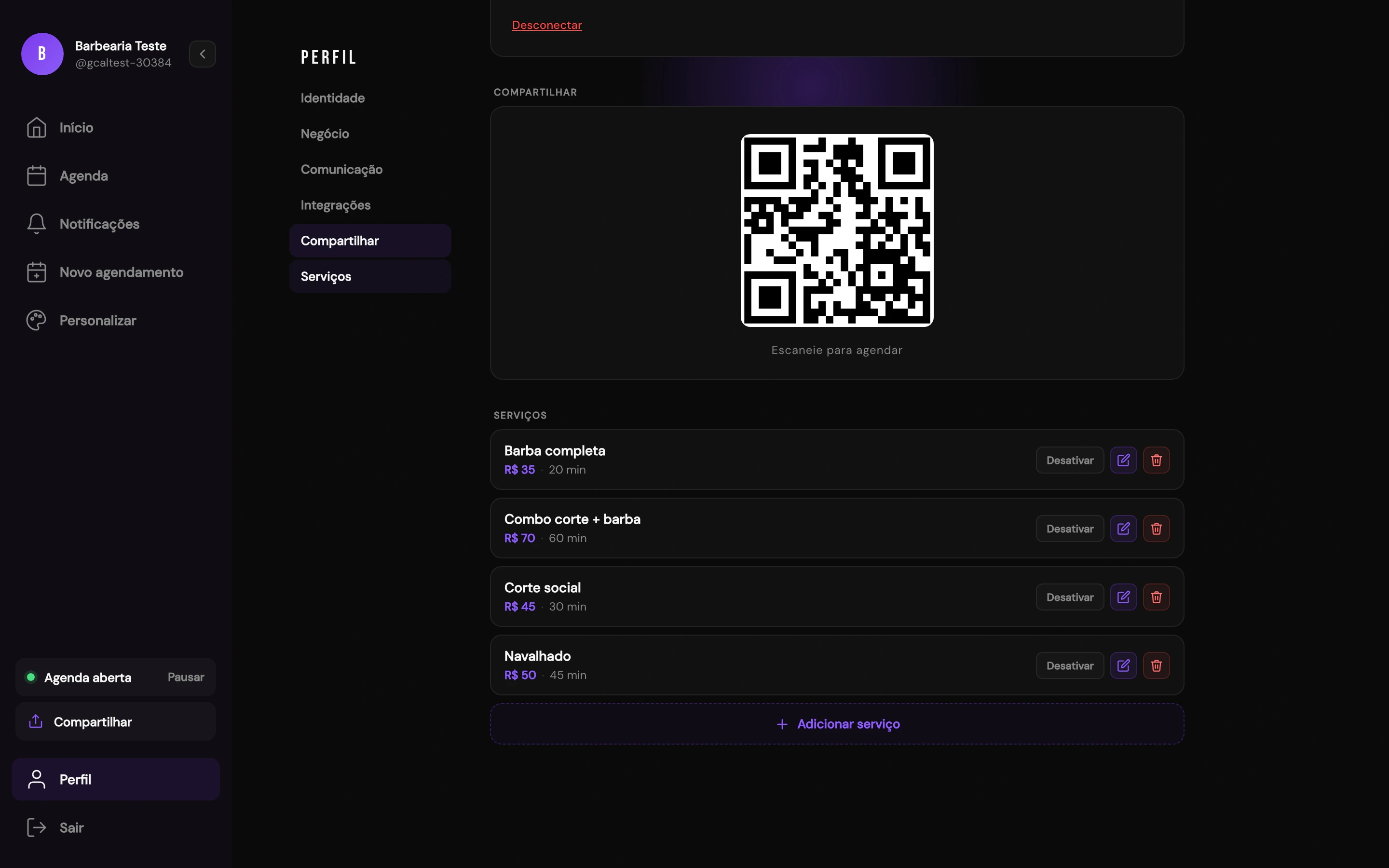This screenshot has width=1389, height=868.
Task: Deactivate the Corte social service
Action: click(x=1070, y=597)
